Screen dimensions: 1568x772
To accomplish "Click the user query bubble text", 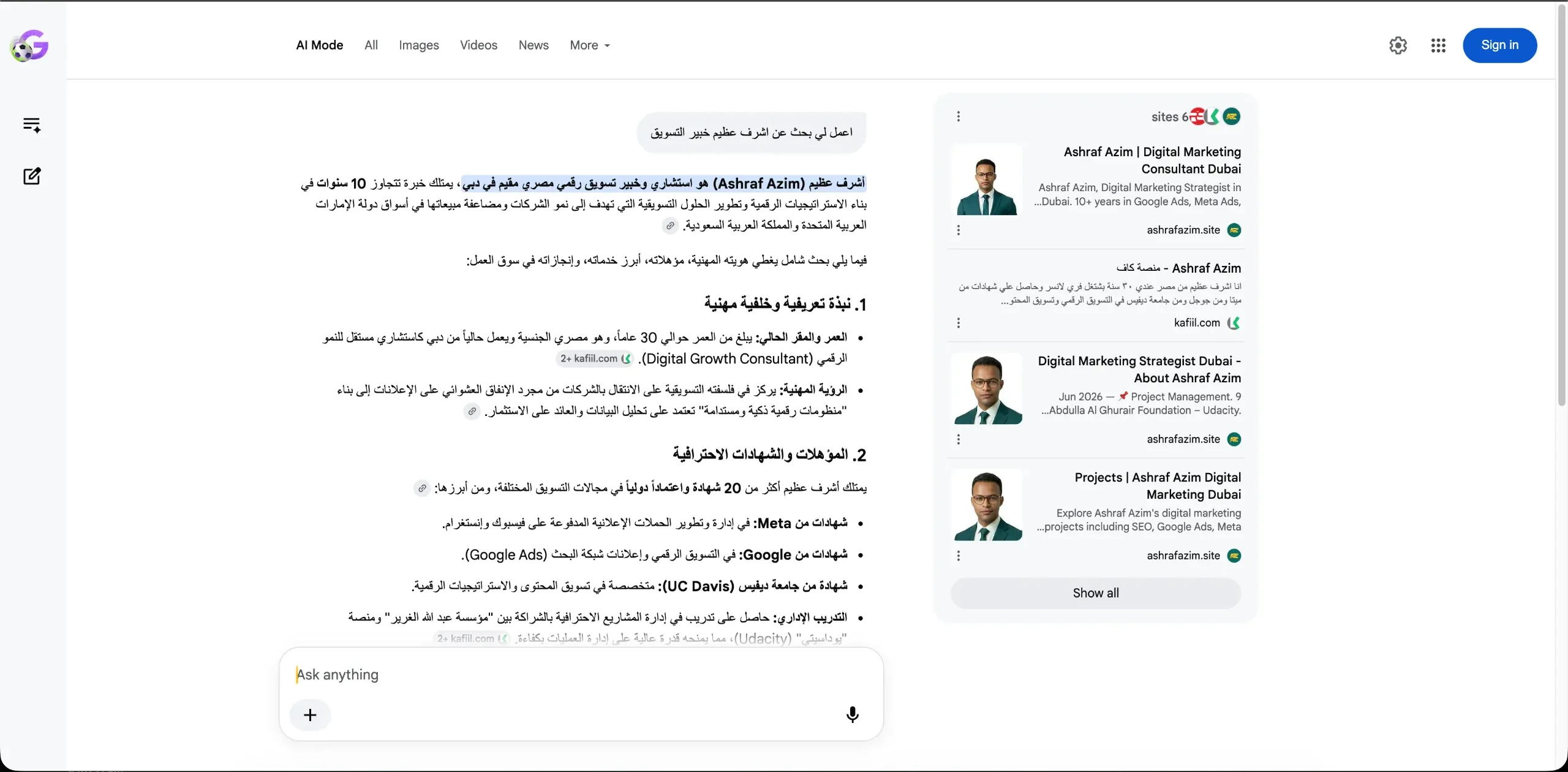I will click(x=752, y=132).
